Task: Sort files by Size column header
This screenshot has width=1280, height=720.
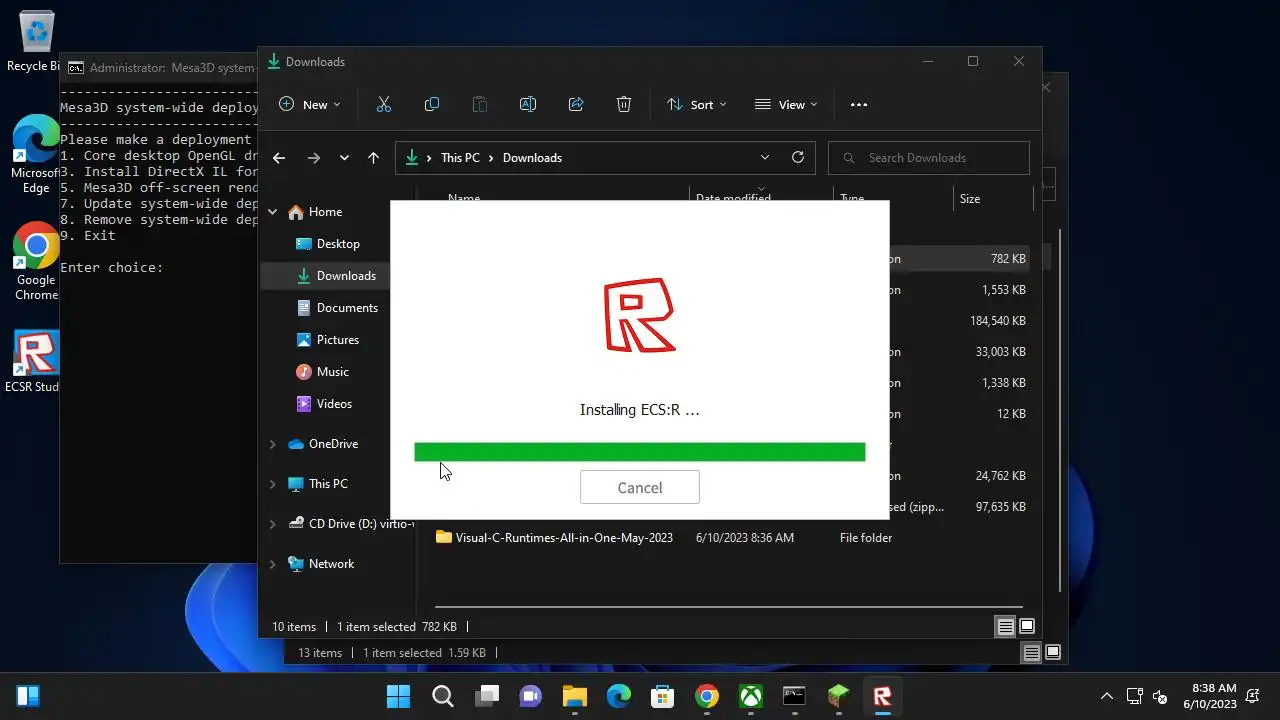Action: 970,199
